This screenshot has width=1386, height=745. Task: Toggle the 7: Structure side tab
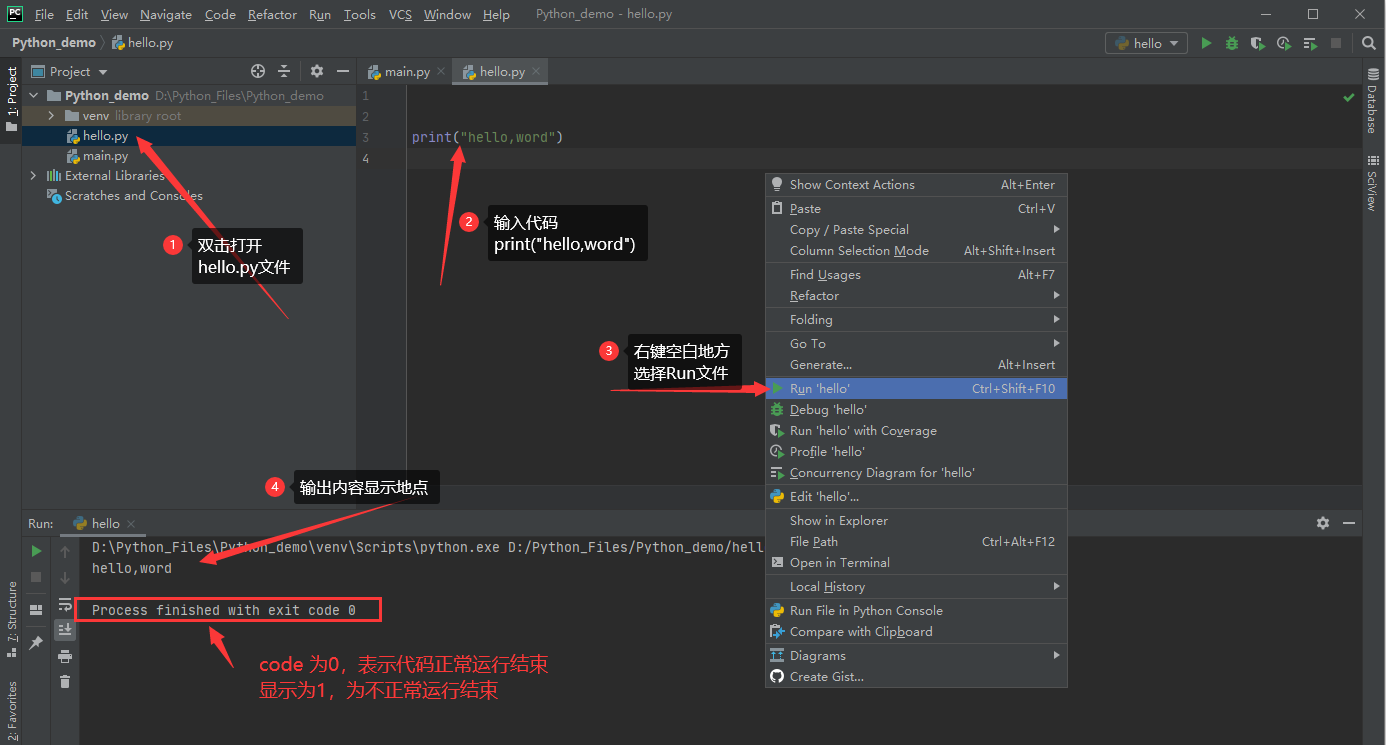tap(12, 617)
